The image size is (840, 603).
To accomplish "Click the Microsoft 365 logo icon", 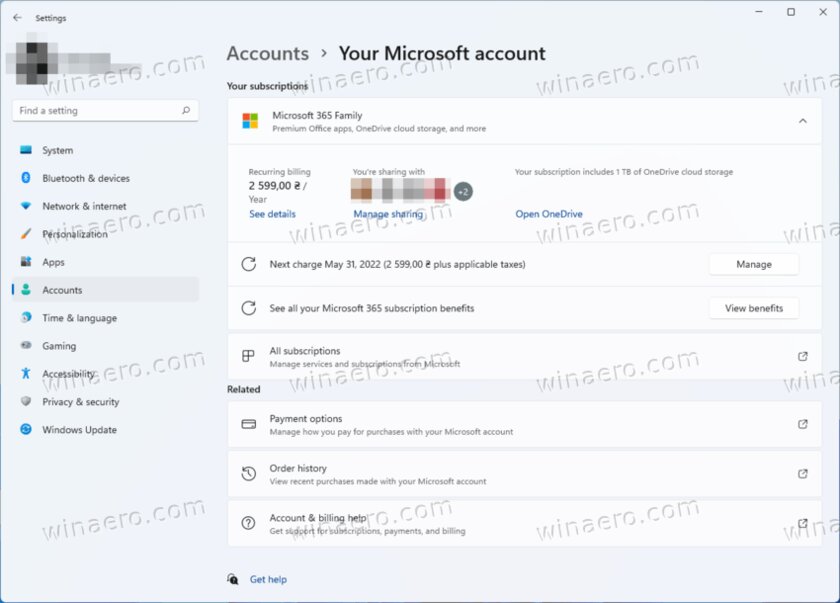I will [250, 121].
